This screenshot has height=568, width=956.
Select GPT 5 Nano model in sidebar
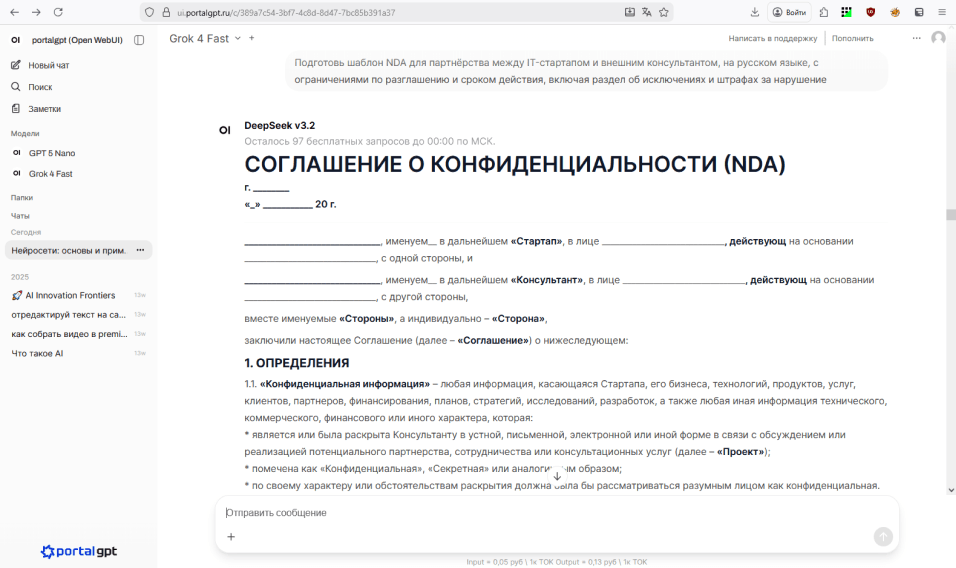tap(51, 153)
